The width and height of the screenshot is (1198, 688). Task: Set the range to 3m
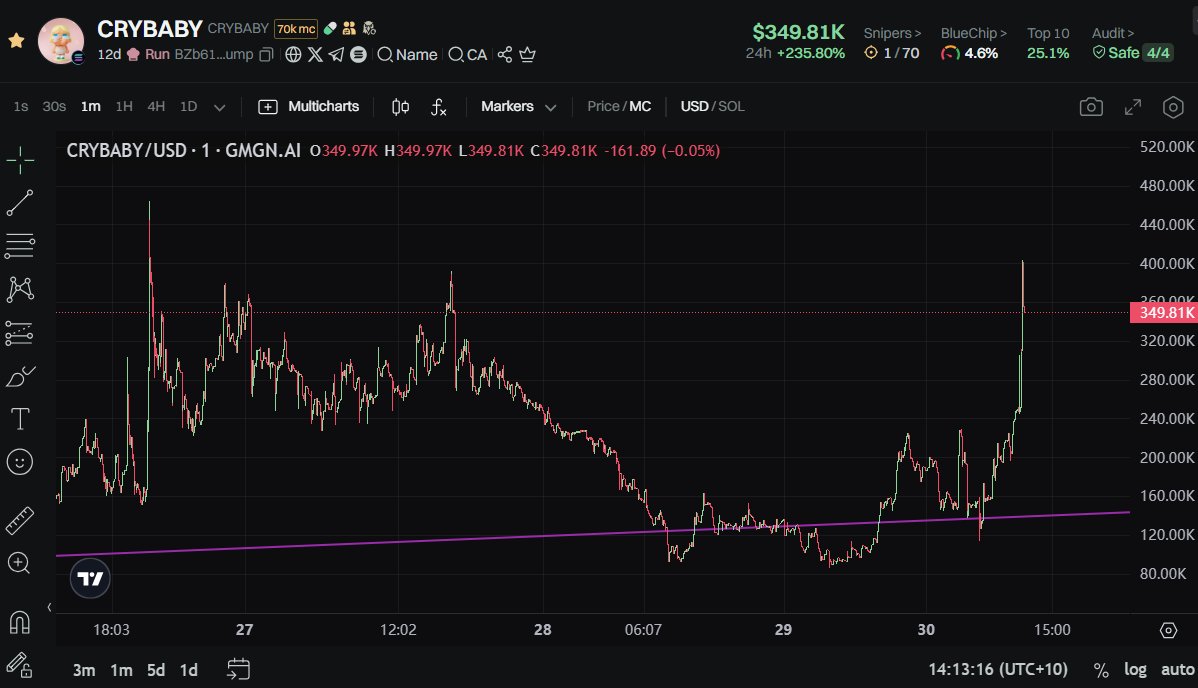pyautogui.click(x=84, y=670)
